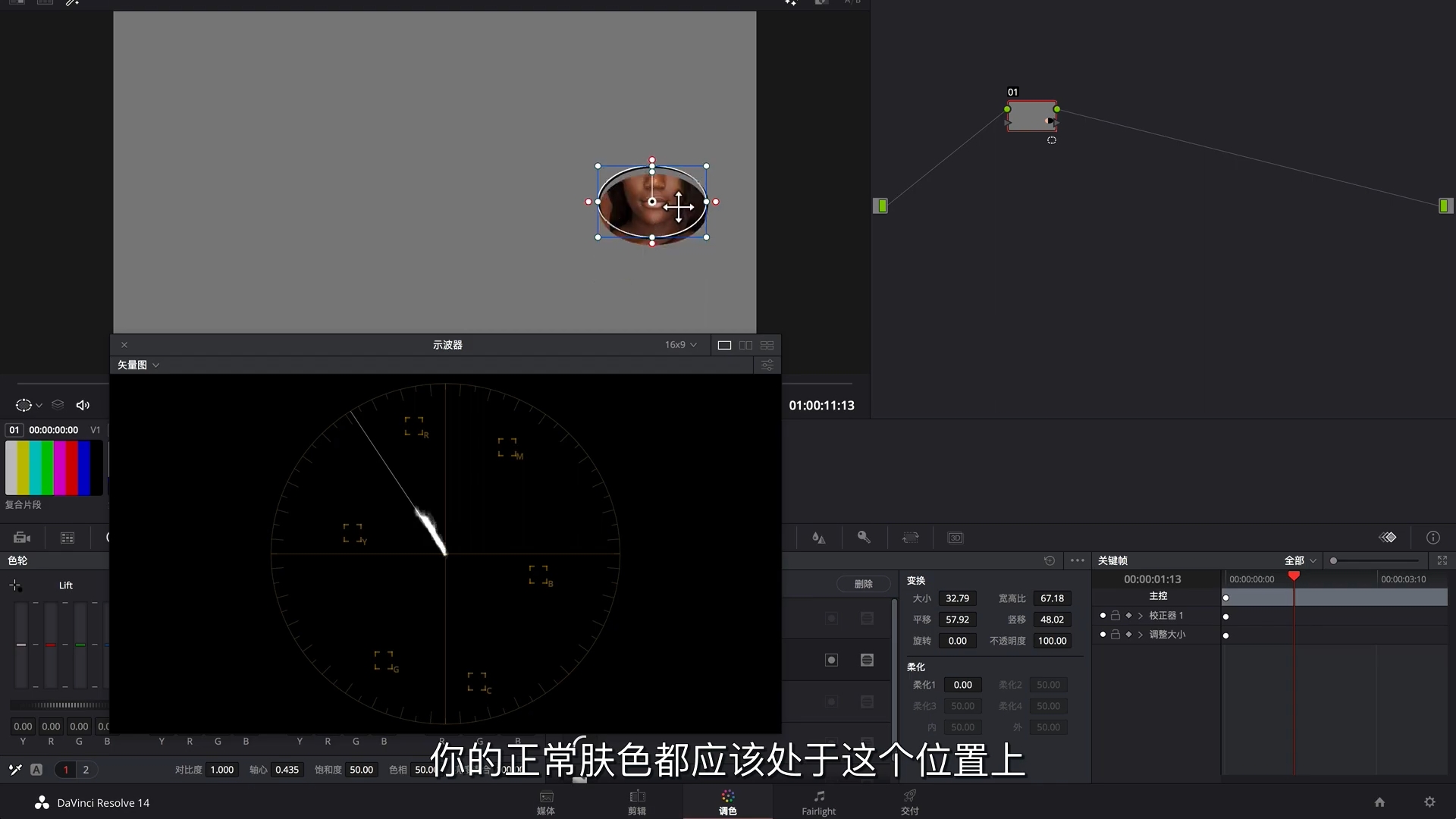The height and width of the screenshot is (819, 1456).
Task: Open the Blur/Sharpen palette icon
Action: pos(819,538)
